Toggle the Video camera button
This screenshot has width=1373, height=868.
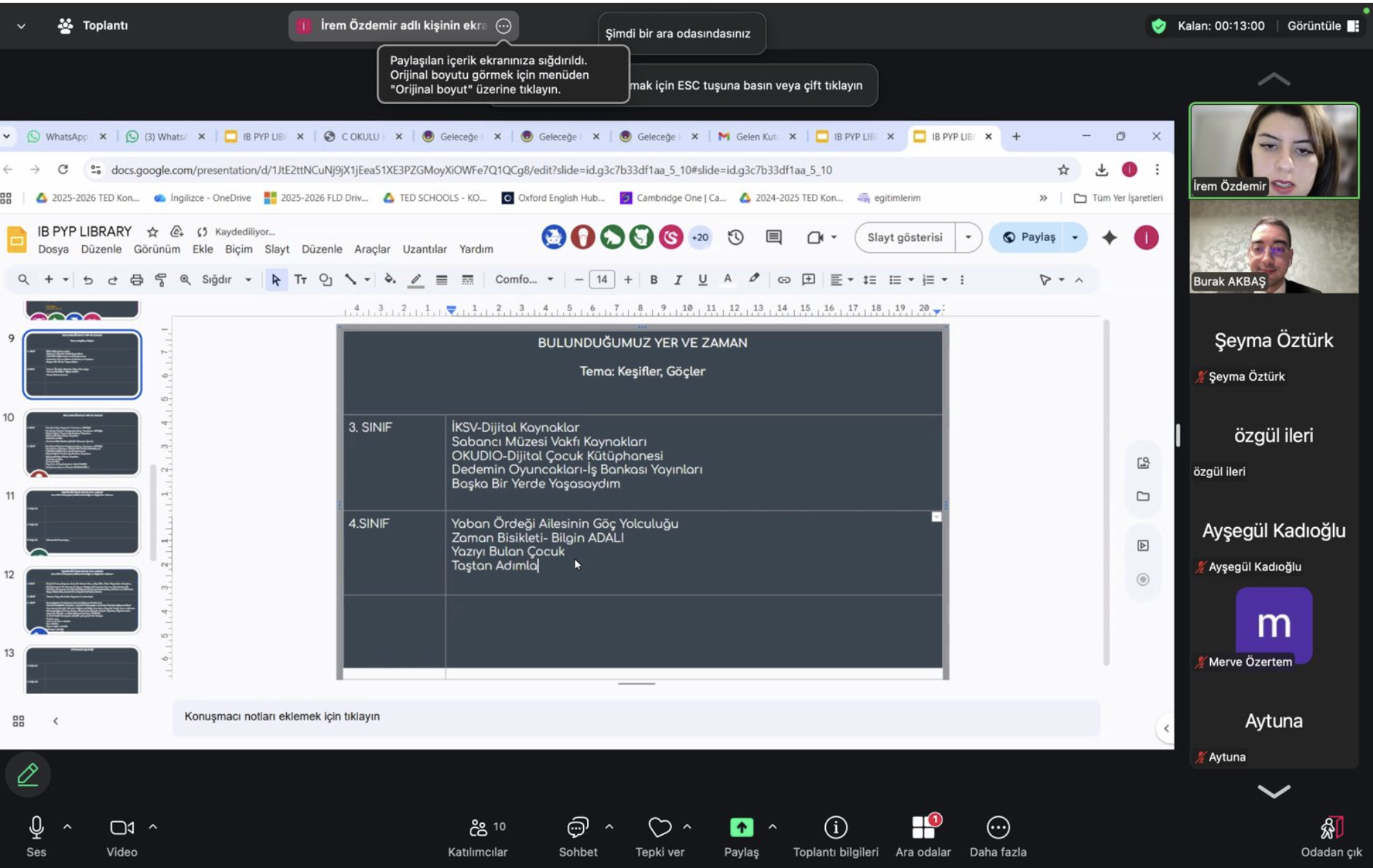point(122,827)
